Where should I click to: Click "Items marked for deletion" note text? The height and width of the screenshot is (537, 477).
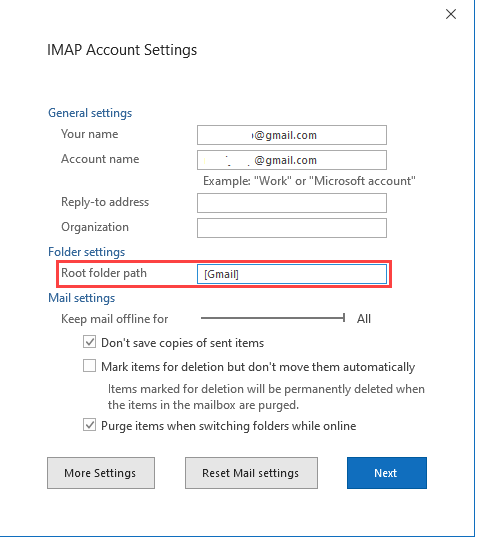pos(266,397)
